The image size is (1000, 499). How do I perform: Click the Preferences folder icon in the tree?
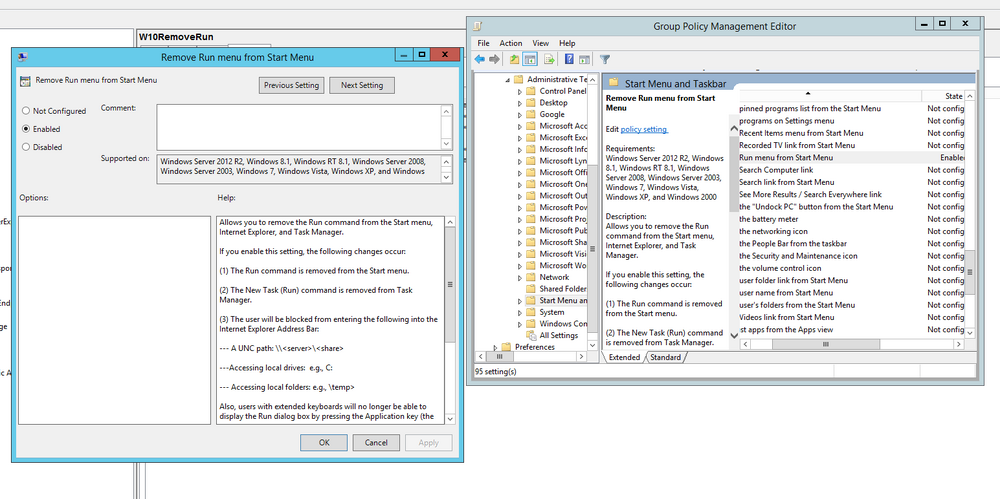click(x=506, y=347)
